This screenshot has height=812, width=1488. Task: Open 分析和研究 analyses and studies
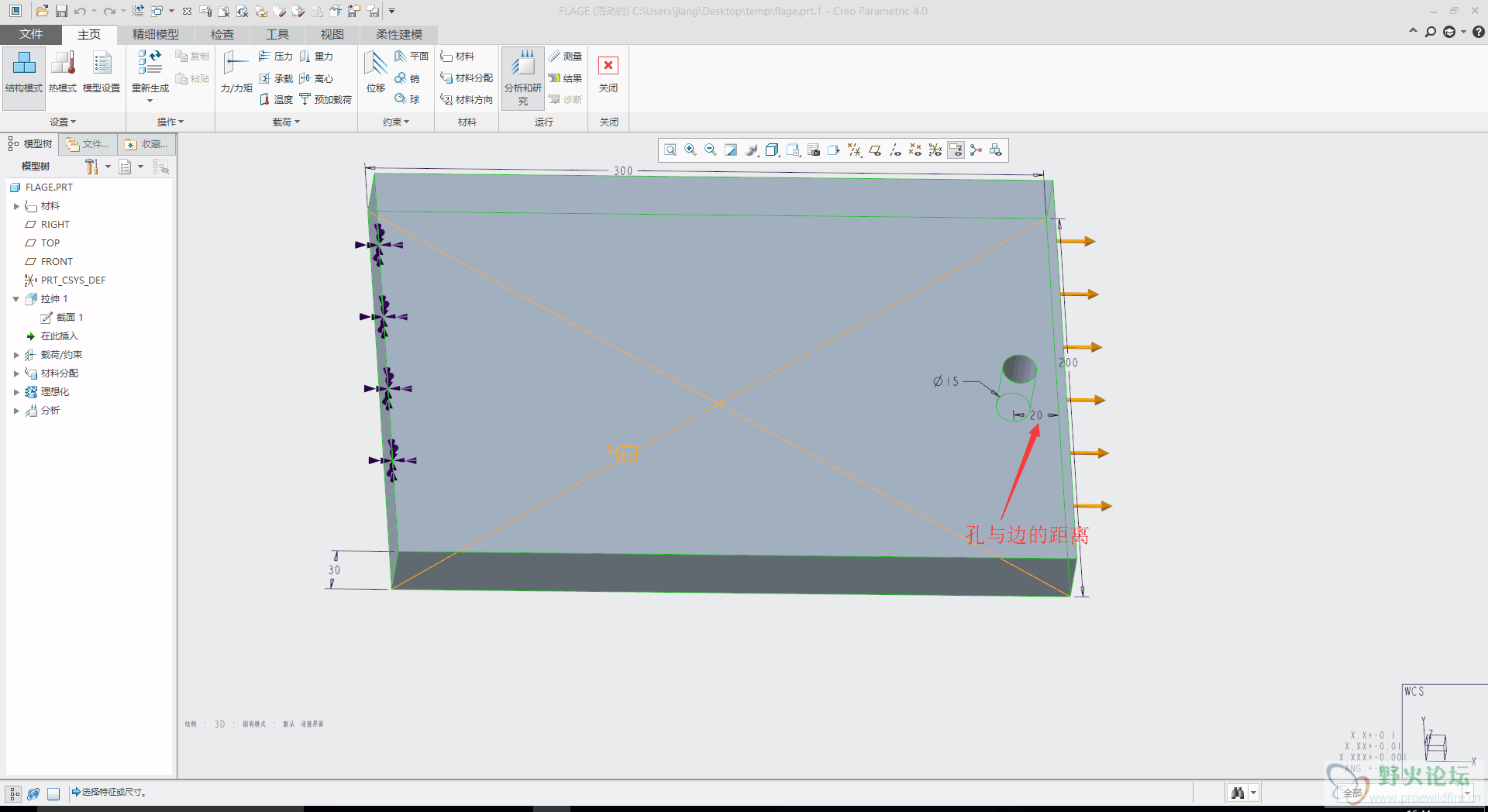[523, 77]
